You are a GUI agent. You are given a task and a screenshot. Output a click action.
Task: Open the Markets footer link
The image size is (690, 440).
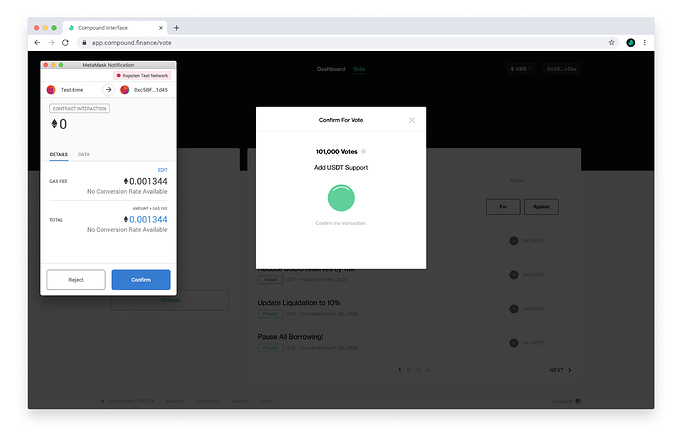(174, 401)
